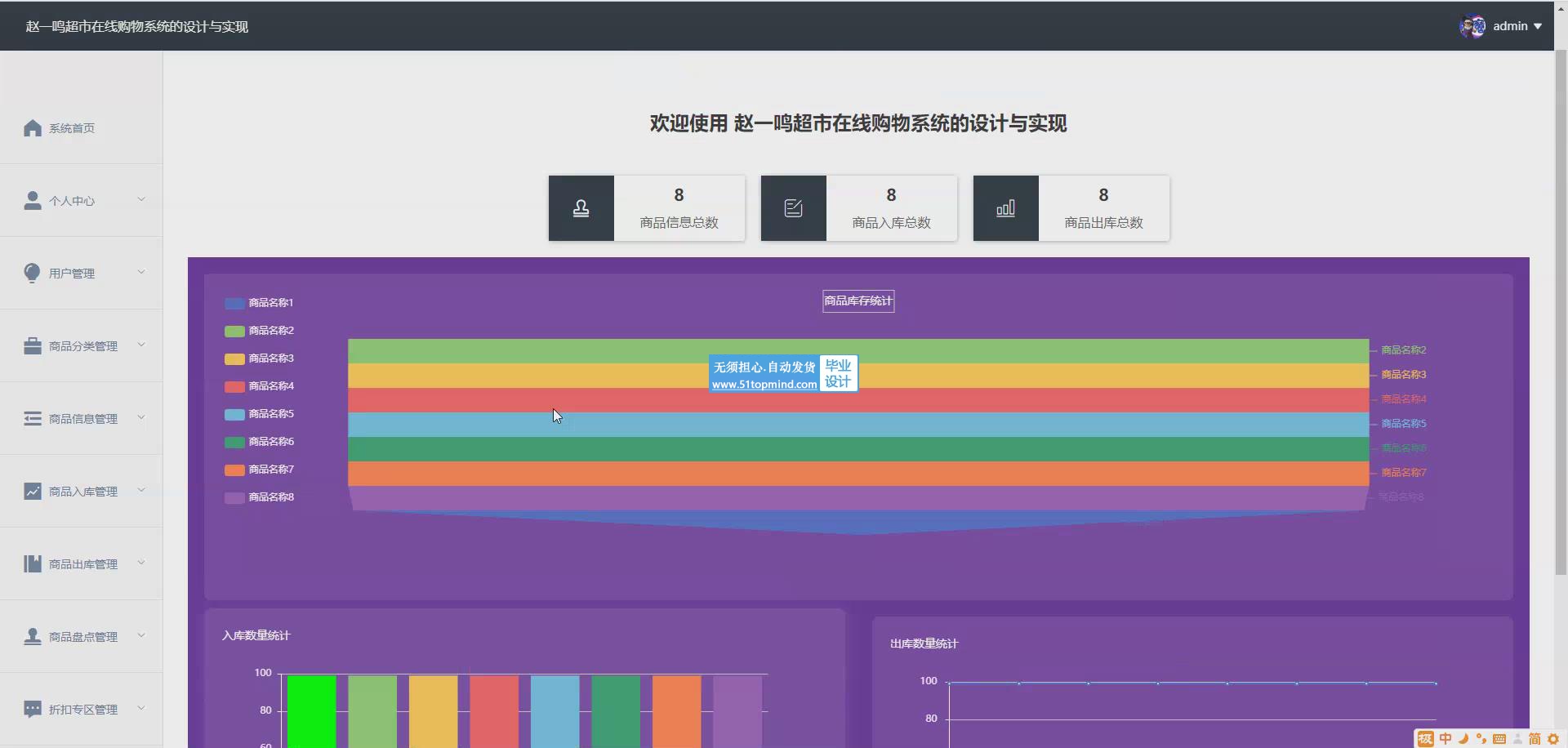Switch the 中 Chinese input mode icon
The width and height of the screenshot is (1568, 748).
click(1445, 739)
